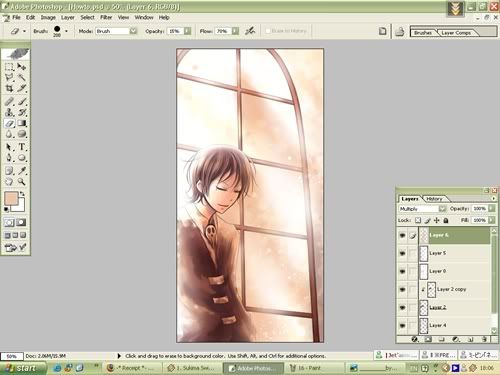This screenshot has width=500, height=375.
Task: Open the Opacity slider arrow in options bar
Action: pos(188,31)
